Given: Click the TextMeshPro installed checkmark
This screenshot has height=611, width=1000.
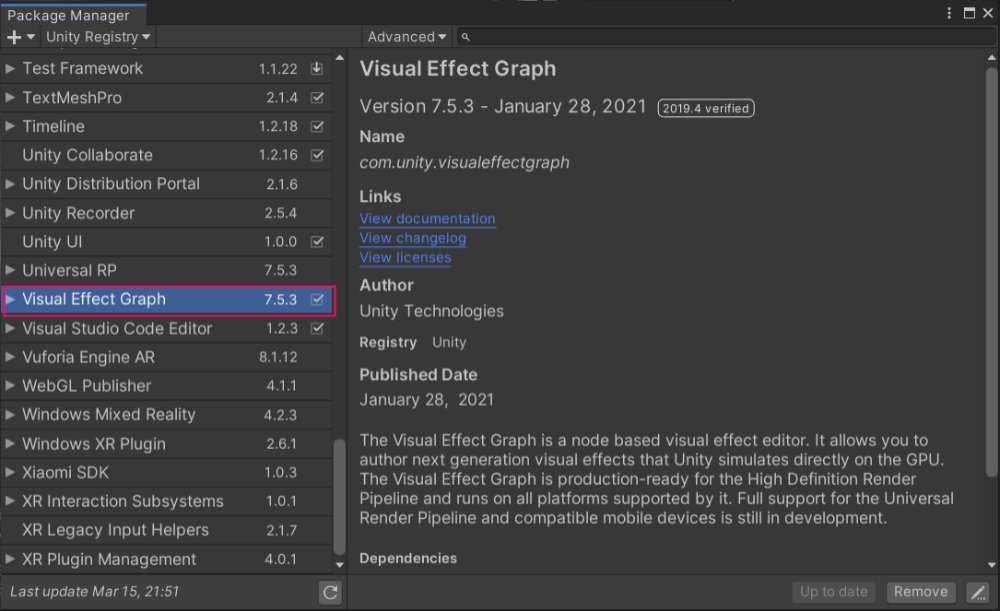Looking at the screenshot, I should pos(317,98).
